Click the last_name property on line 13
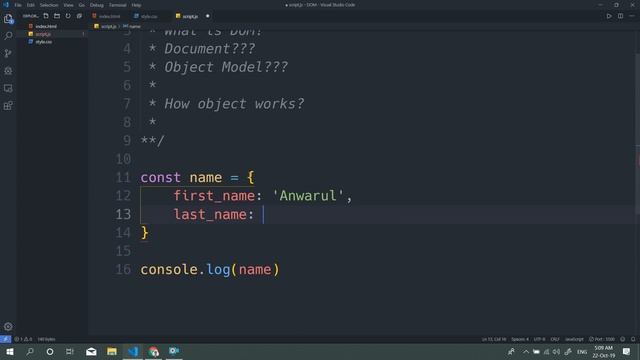The image size is (640, 360). [x=210, y=214]
